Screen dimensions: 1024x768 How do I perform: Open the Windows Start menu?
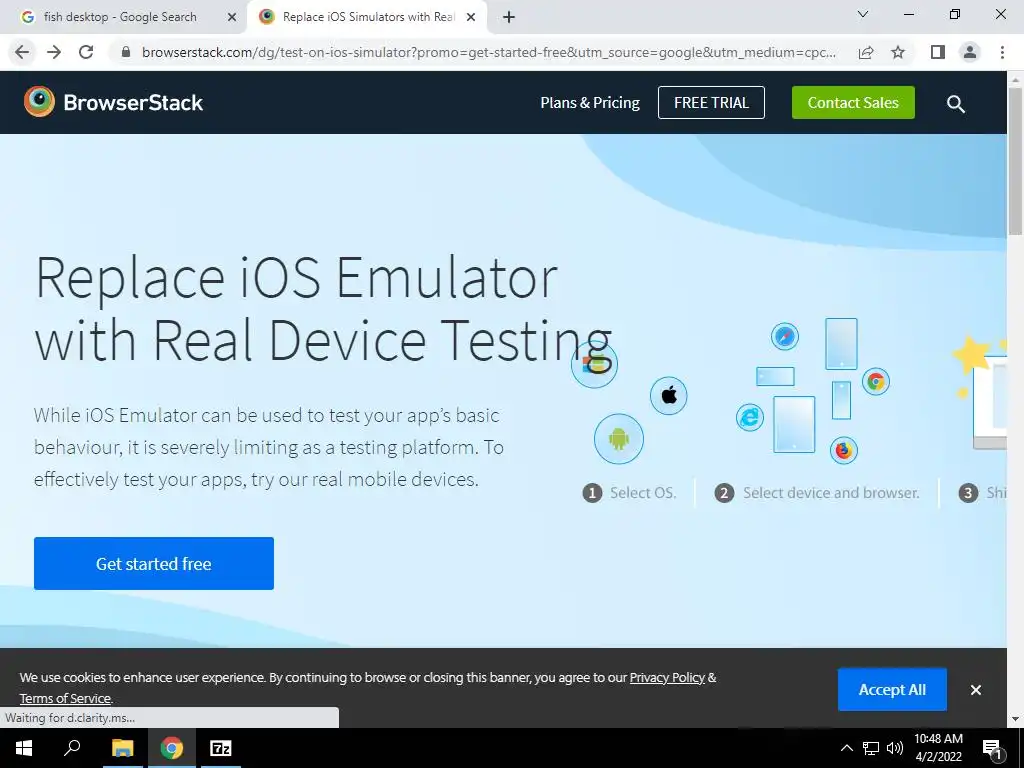[24, 748]
